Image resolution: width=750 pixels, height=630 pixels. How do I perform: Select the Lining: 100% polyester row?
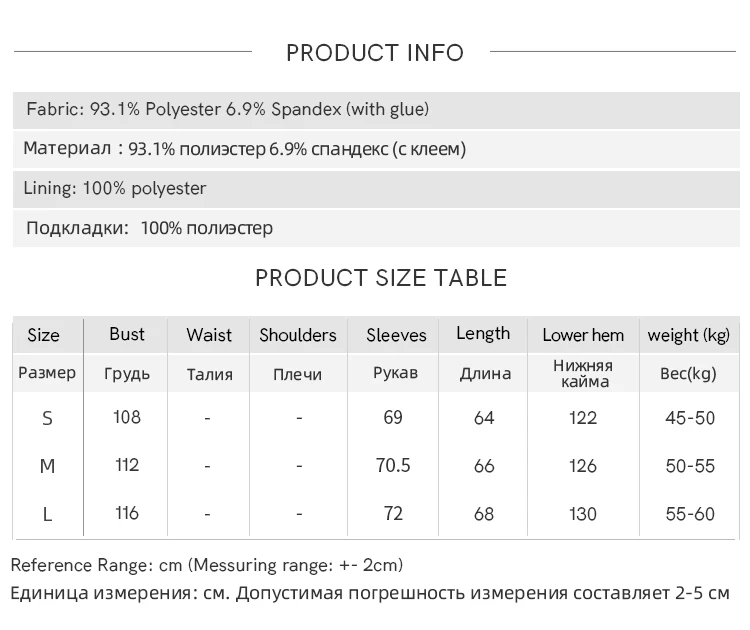click(115, 188)
